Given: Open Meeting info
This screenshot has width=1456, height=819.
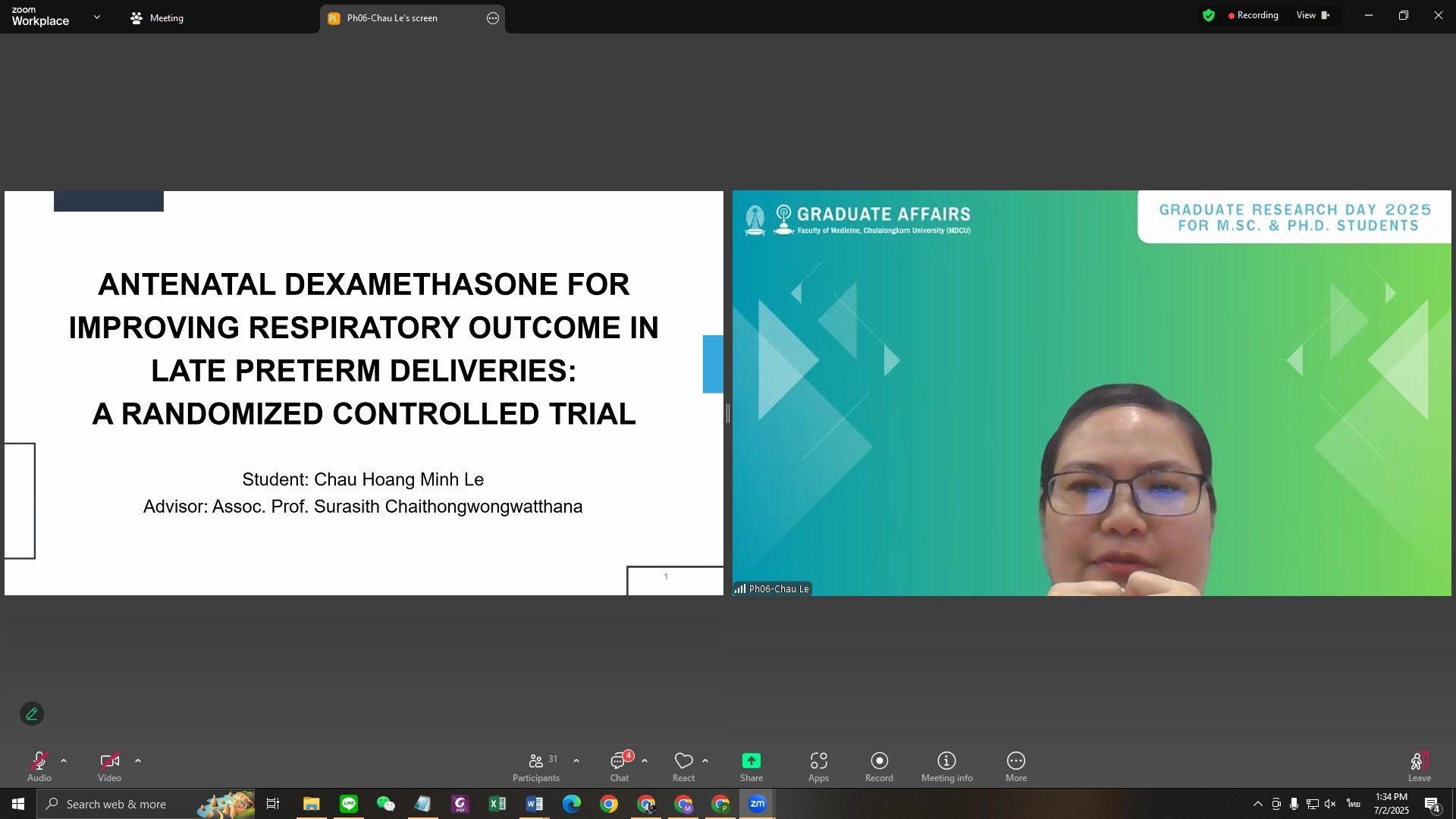Looking at the screenshot, I should tap(946, 766).
